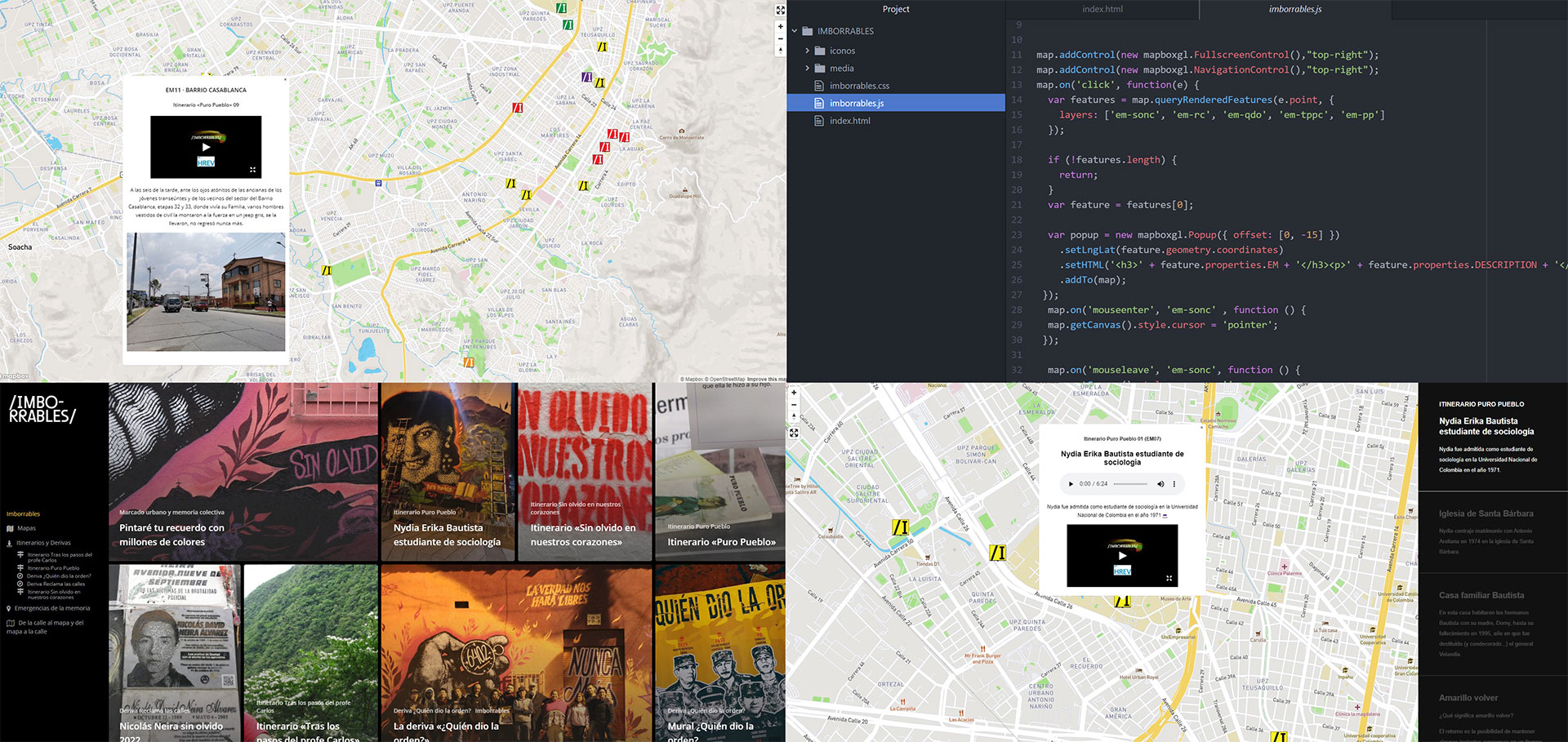Toggle fullscreen on the Soacha map
This screenshot has width=1568, height=742.
780,11
